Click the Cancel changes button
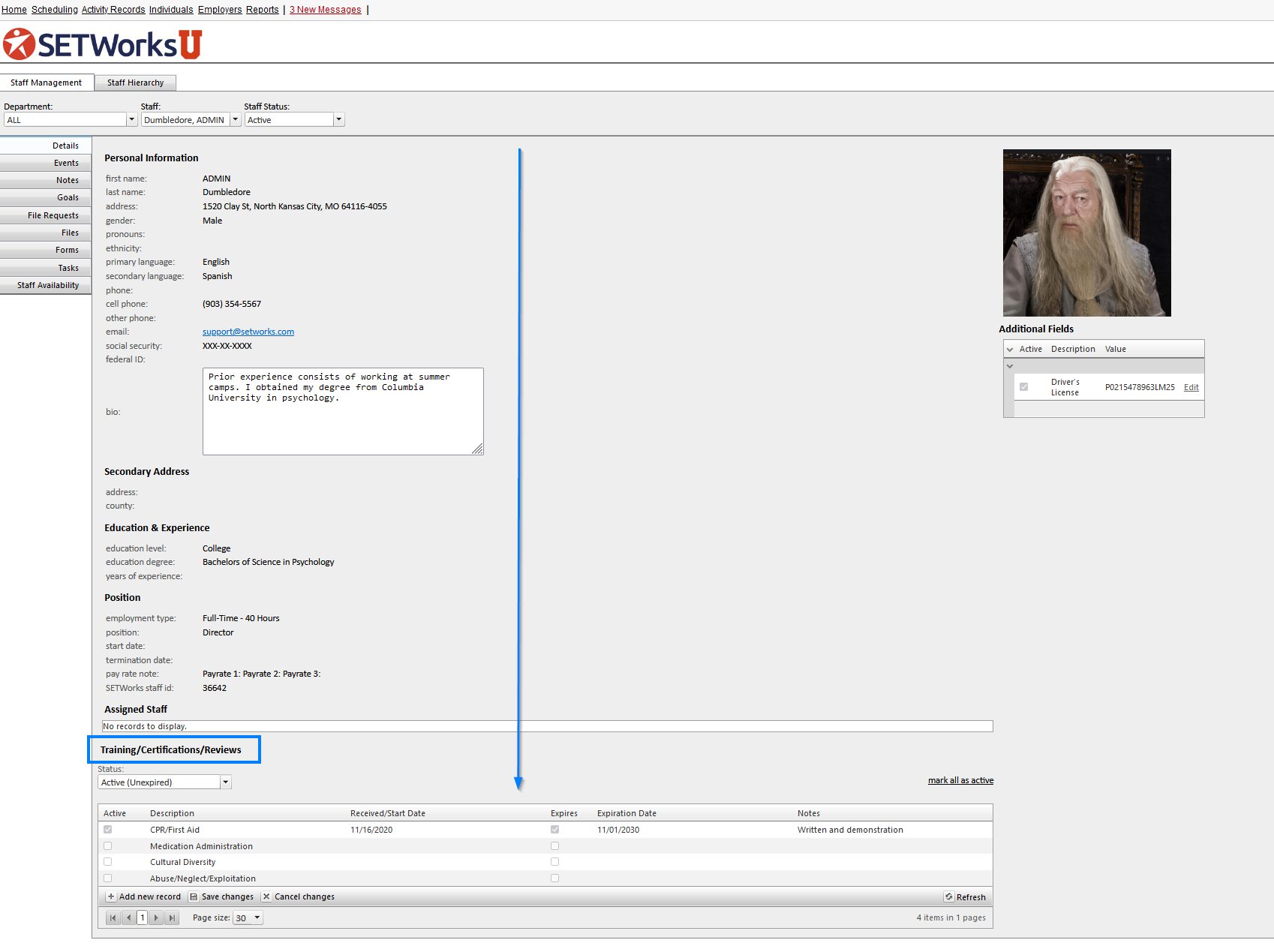The width and height of the screenshot is (1274, 952). pyautogui.click(x=298, y=896)
